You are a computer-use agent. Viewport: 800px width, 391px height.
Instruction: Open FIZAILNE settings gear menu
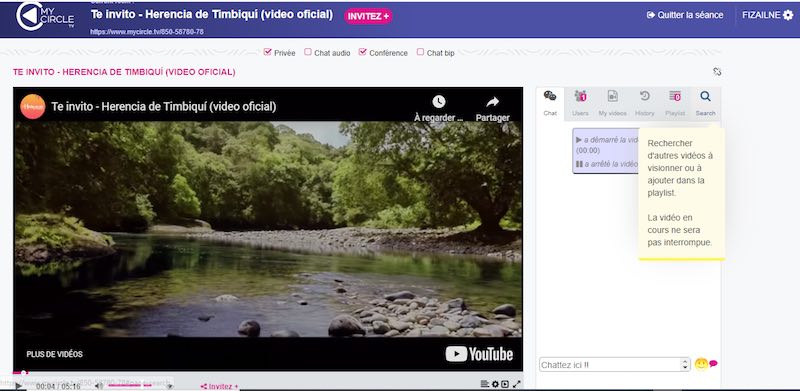(x=788, y=15)
